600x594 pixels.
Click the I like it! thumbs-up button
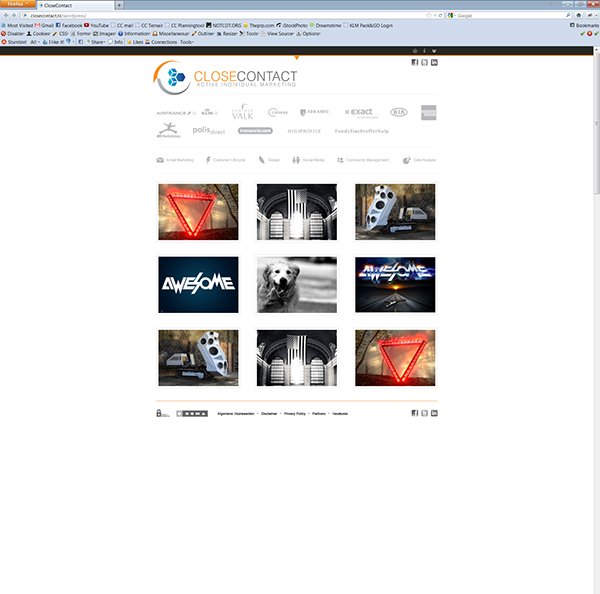(x=53, y=42)
